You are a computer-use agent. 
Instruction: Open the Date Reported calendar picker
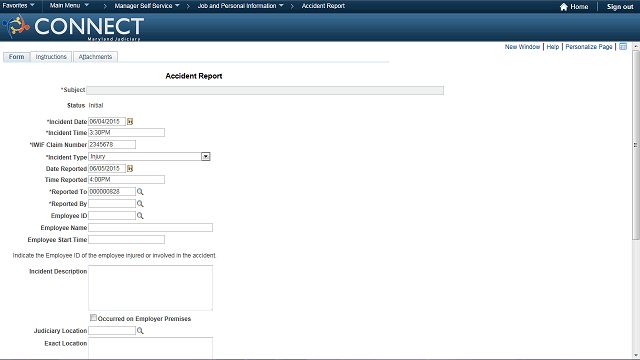[130, 169]
